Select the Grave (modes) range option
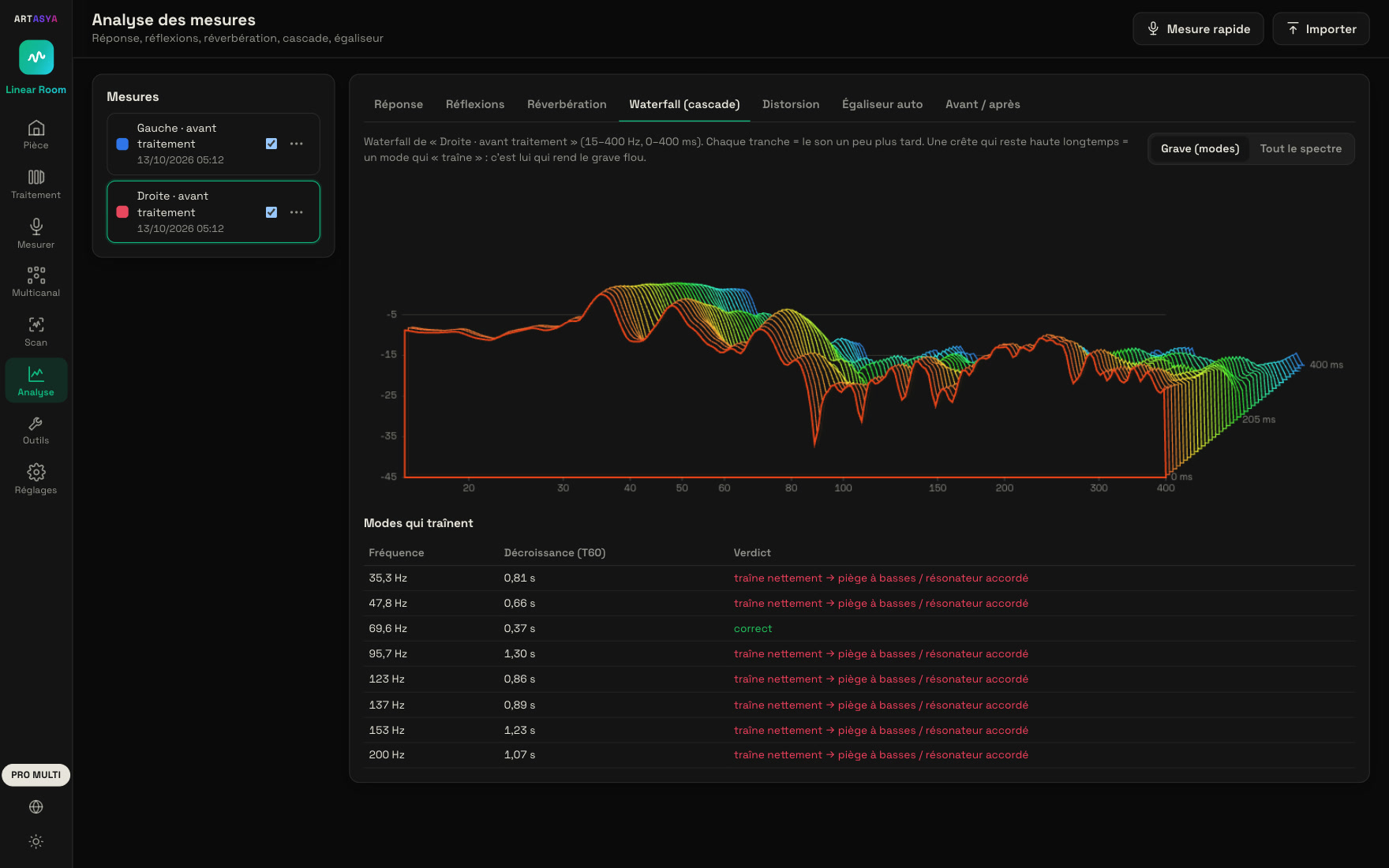Viewport: 1389px width, 868px height. coord(1200,148)
